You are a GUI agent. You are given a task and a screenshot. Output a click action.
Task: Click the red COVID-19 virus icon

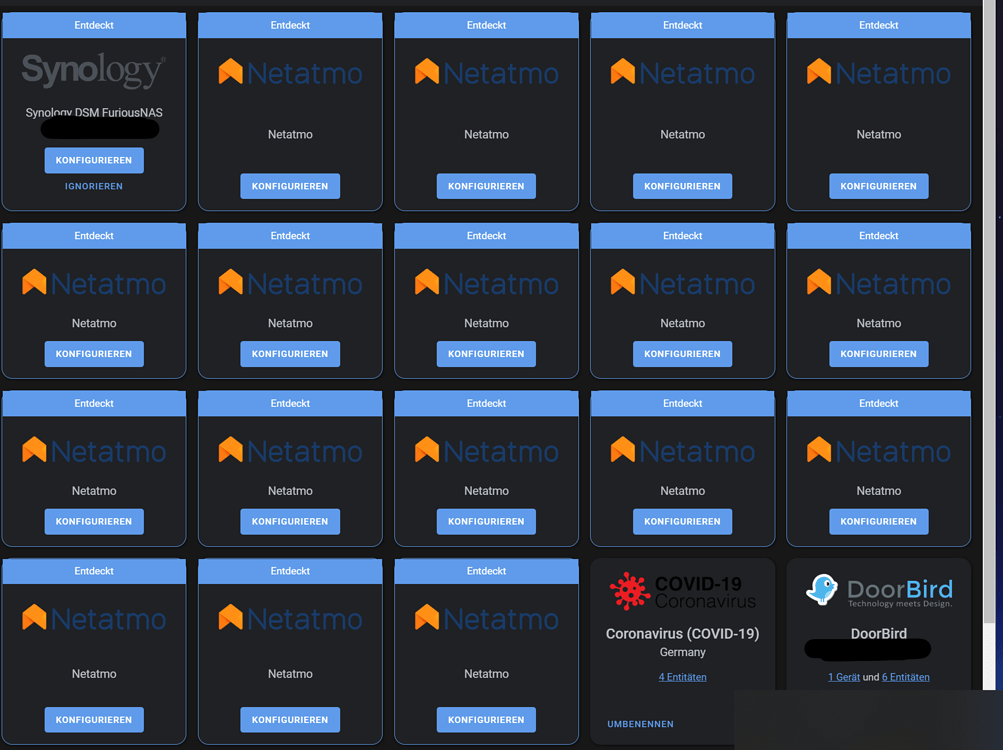tap(630, 591)
